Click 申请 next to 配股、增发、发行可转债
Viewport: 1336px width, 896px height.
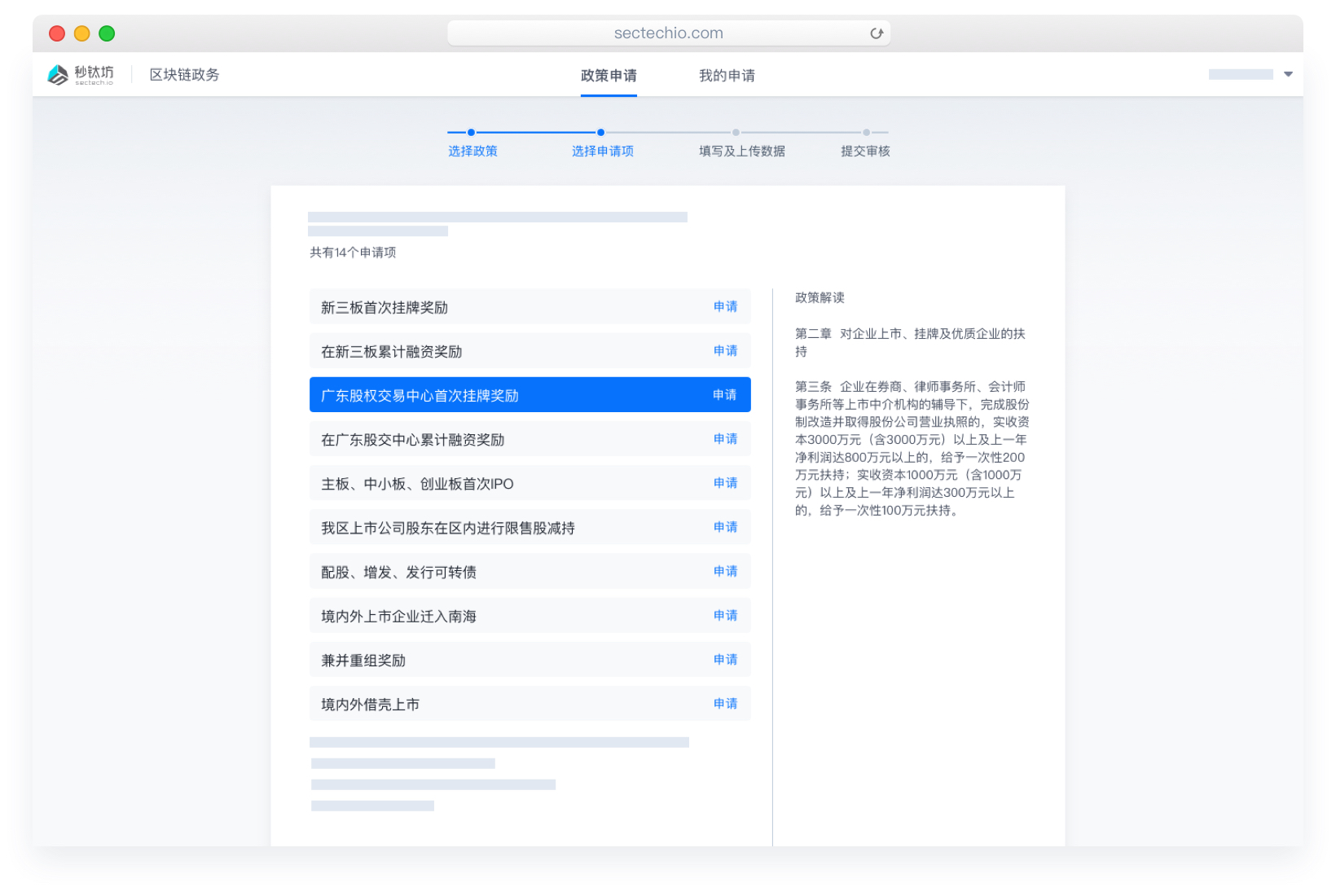(x=725, y=572)
